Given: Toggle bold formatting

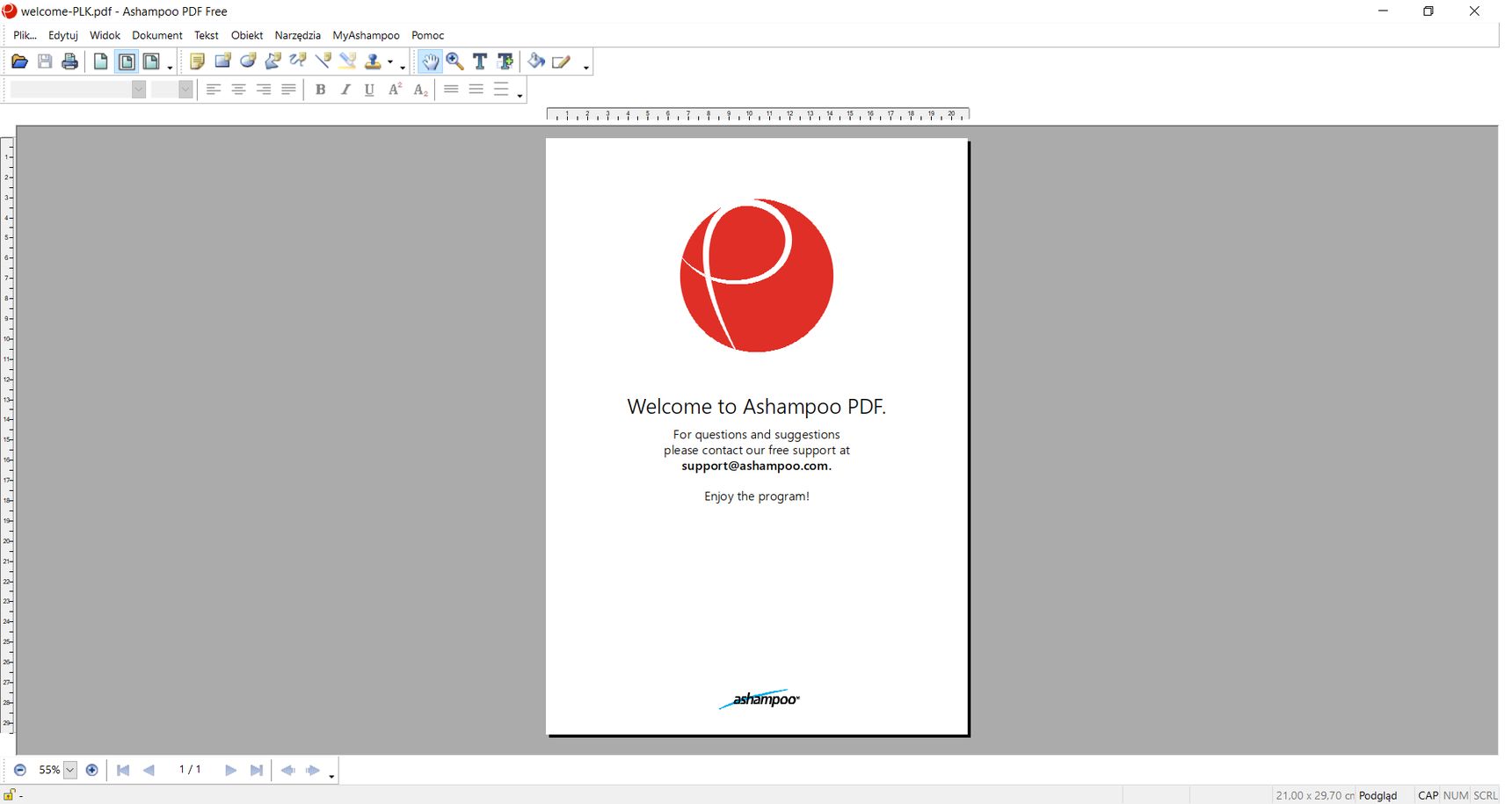Looking at the screenshot, I should tap(321, 90).
